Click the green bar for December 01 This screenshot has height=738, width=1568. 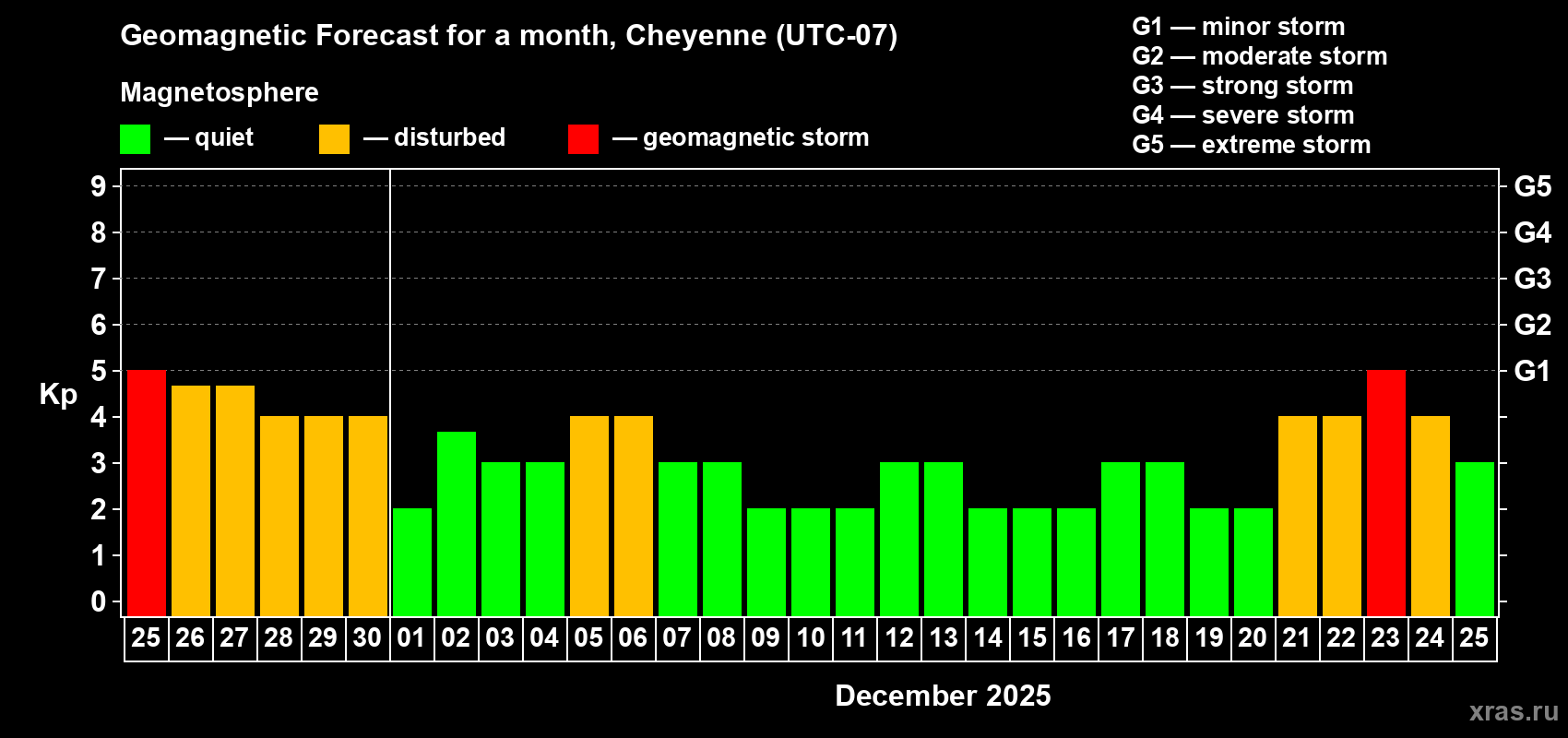412,562
